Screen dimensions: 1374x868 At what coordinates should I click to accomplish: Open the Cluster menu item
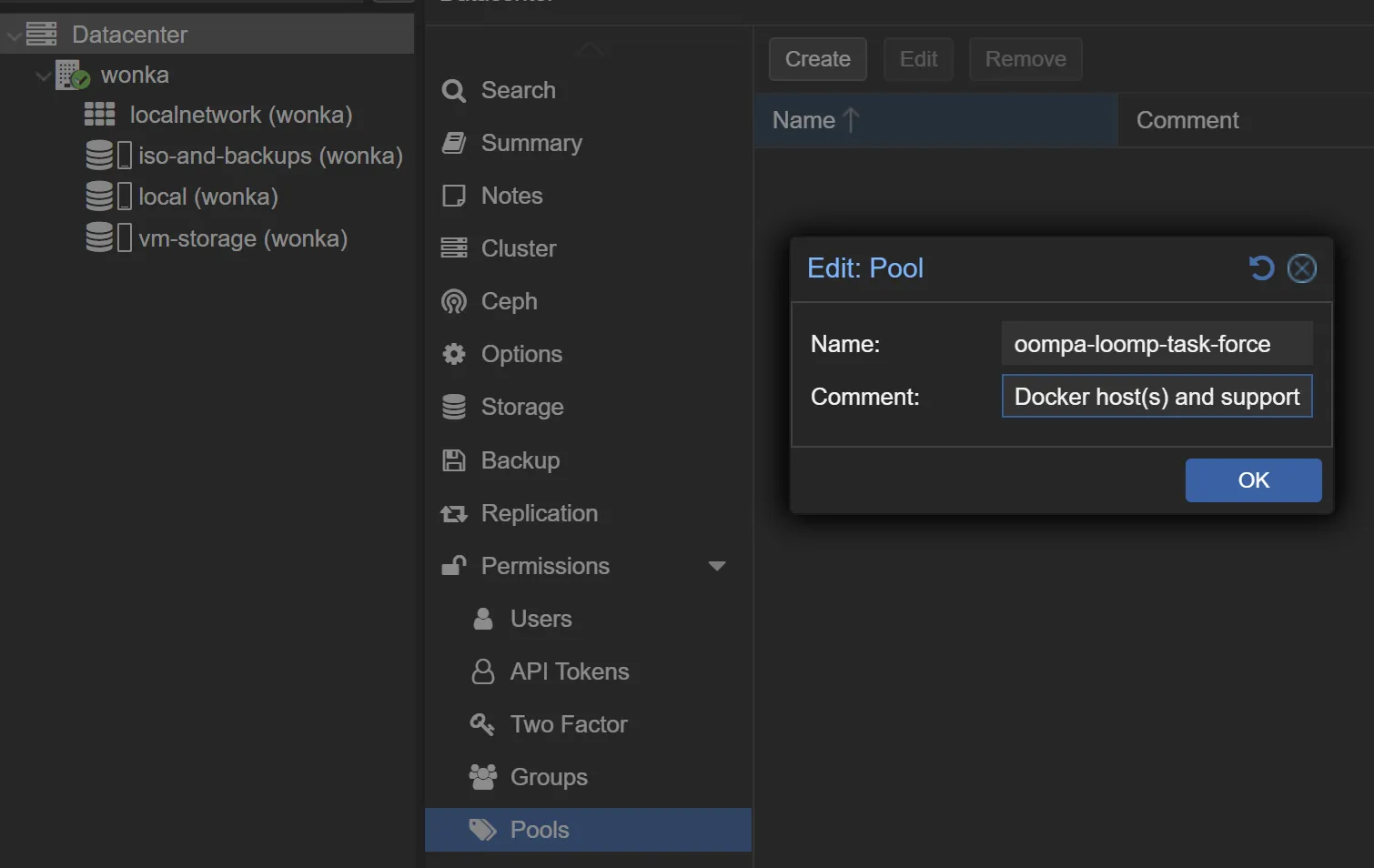tap(588, 249)
